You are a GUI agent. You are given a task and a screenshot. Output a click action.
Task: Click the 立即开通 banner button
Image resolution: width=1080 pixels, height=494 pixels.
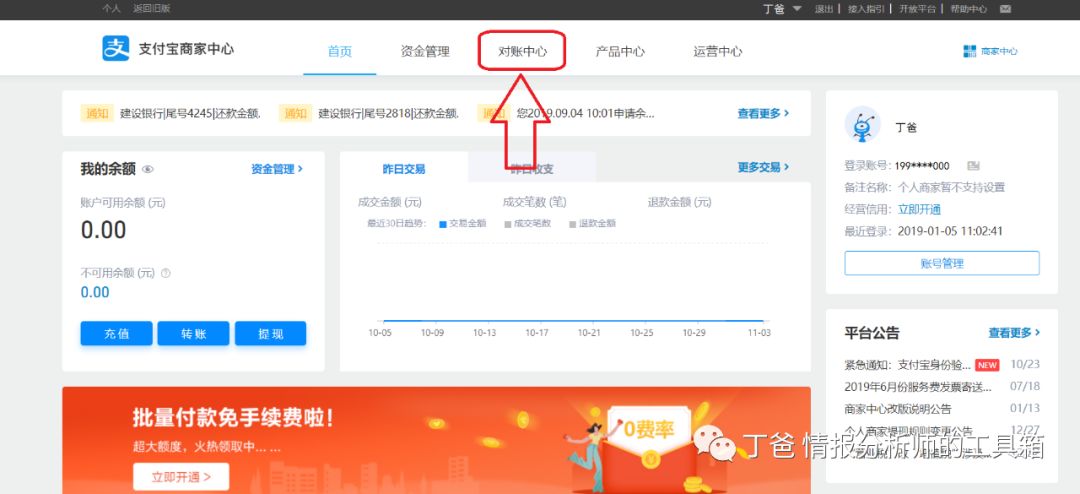pos(180,476)
